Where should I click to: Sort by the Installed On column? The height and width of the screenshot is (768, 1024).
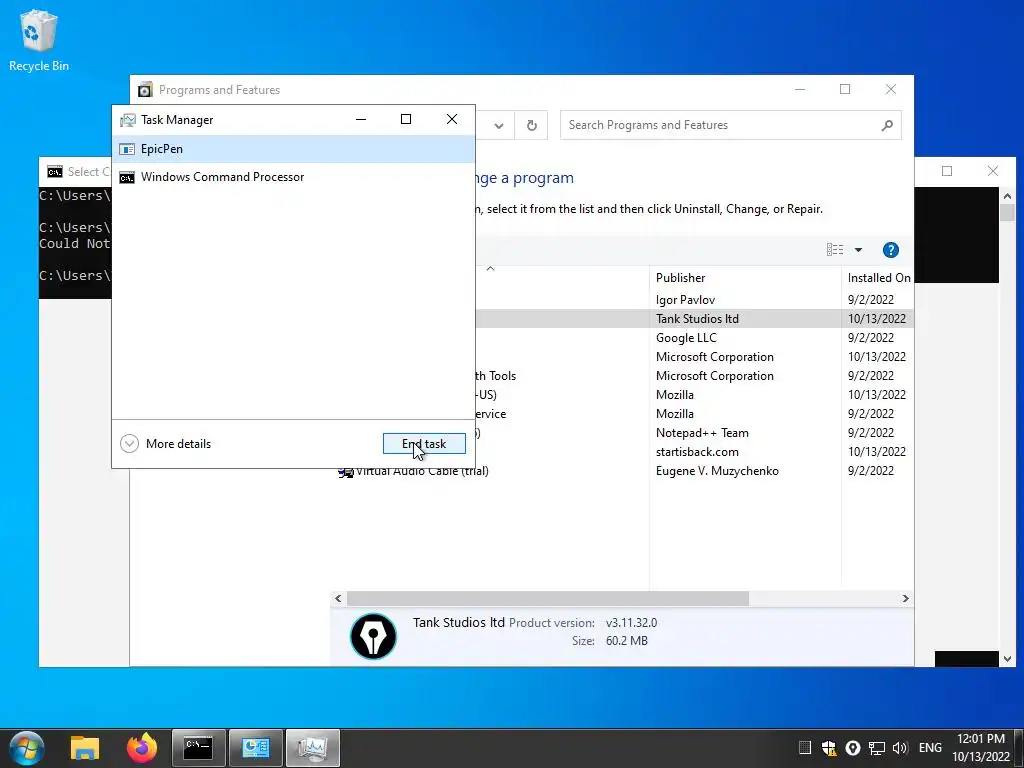click(878, 278)
